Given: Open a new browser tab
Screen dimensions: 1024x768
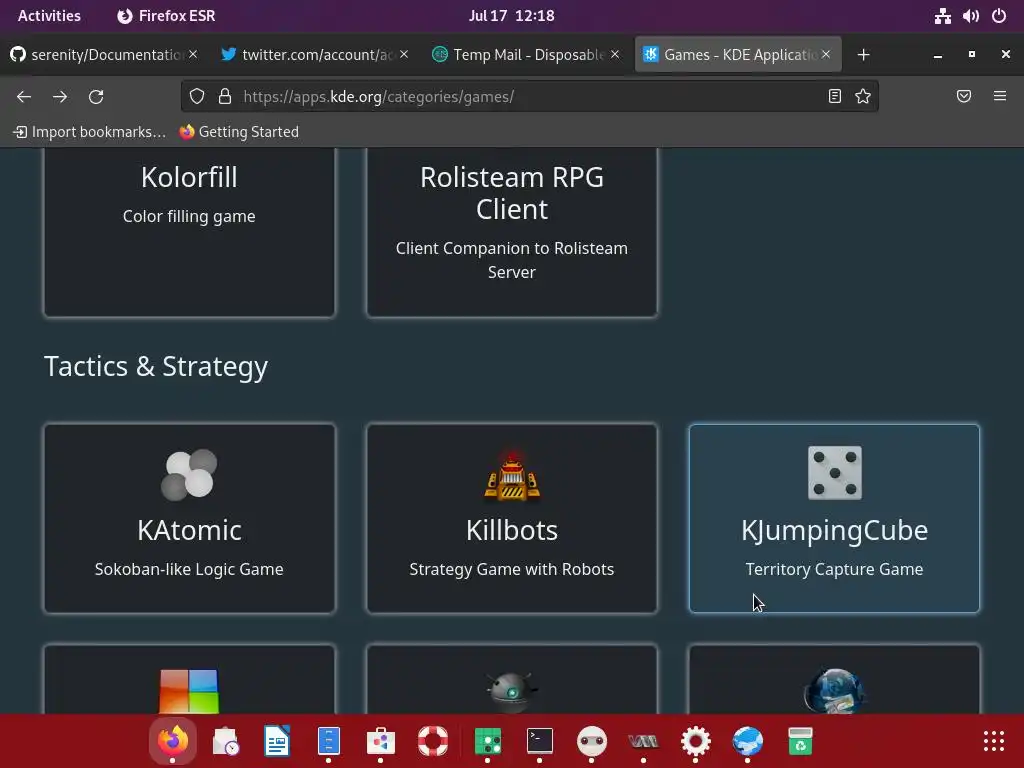Looking at the screenshot, I should (863, 55).
